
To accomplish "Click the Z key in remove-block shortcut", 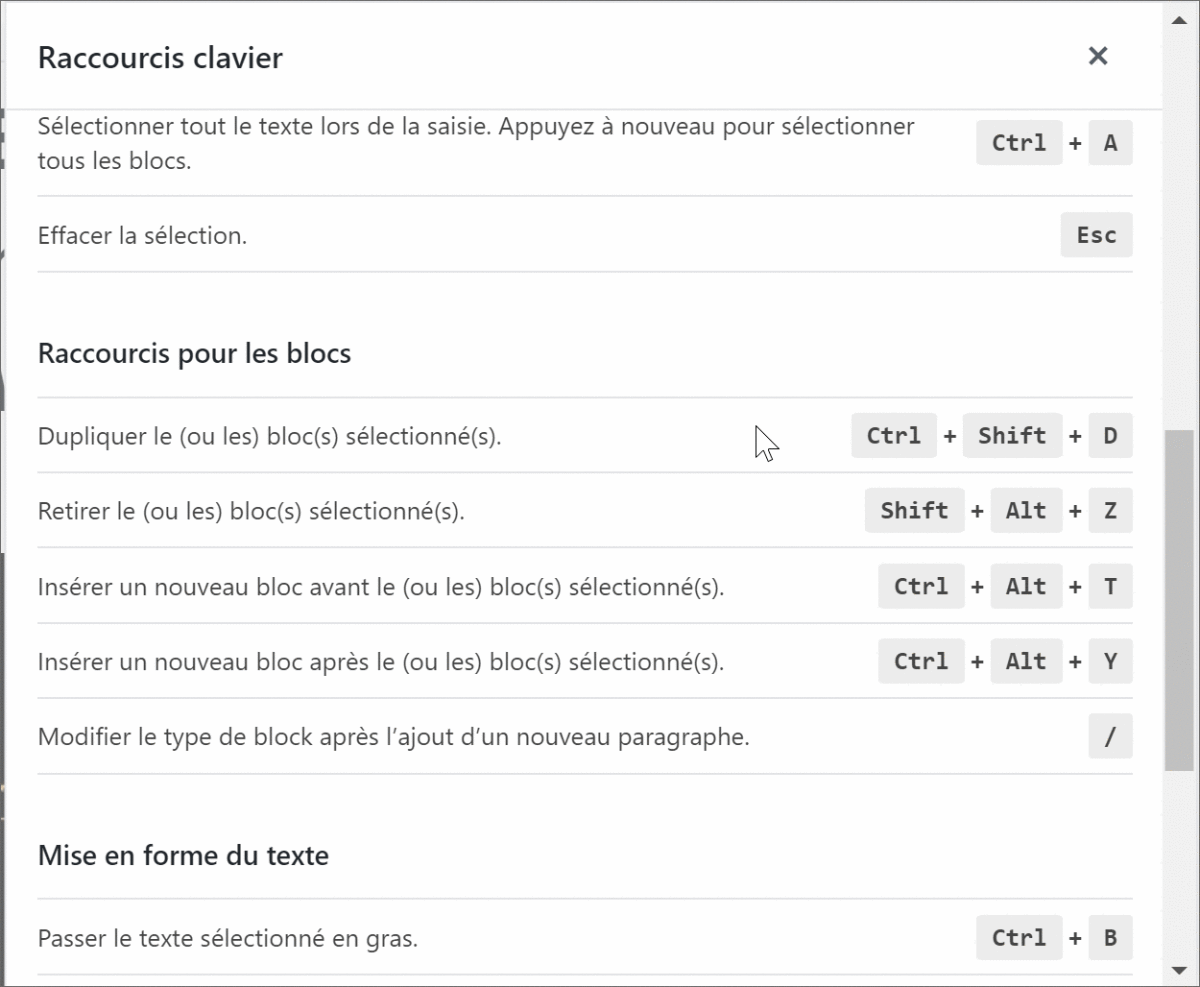I will (1110, 511).
